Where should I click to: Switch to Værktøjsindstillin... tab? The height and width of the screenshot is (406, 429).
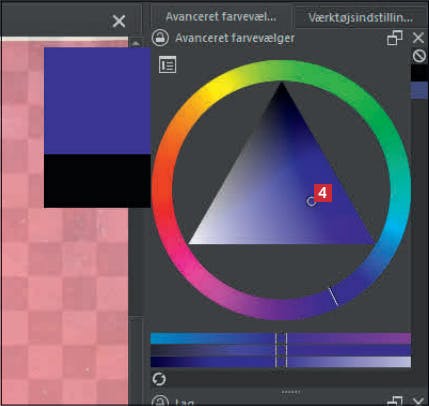pos(360,18)
